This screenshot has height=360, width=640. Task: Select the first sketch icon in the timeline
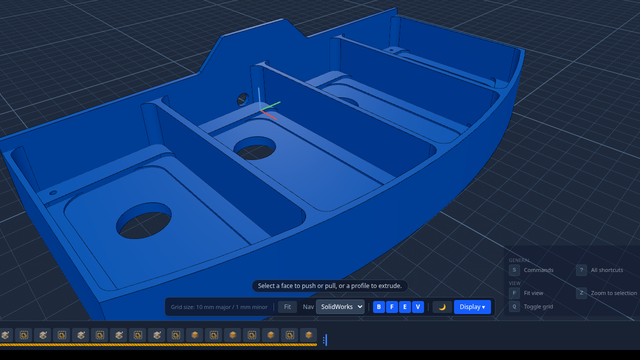click(x=24, y=335)
